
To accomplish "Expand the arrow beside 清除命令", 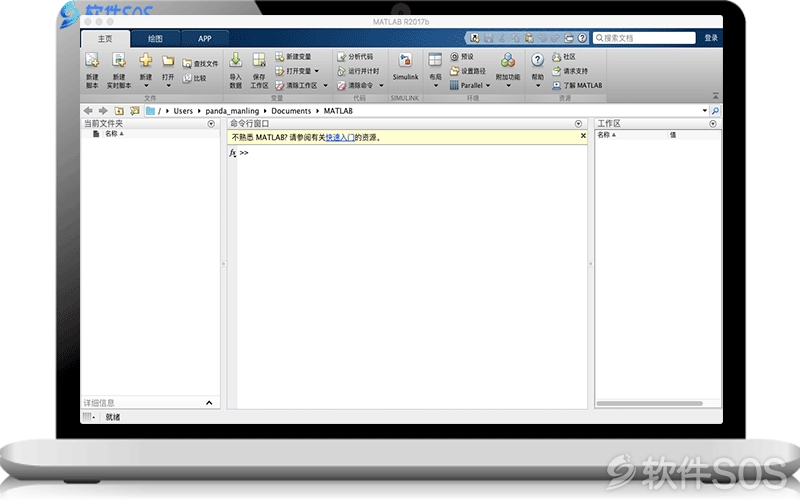I will tap(381, 86).
